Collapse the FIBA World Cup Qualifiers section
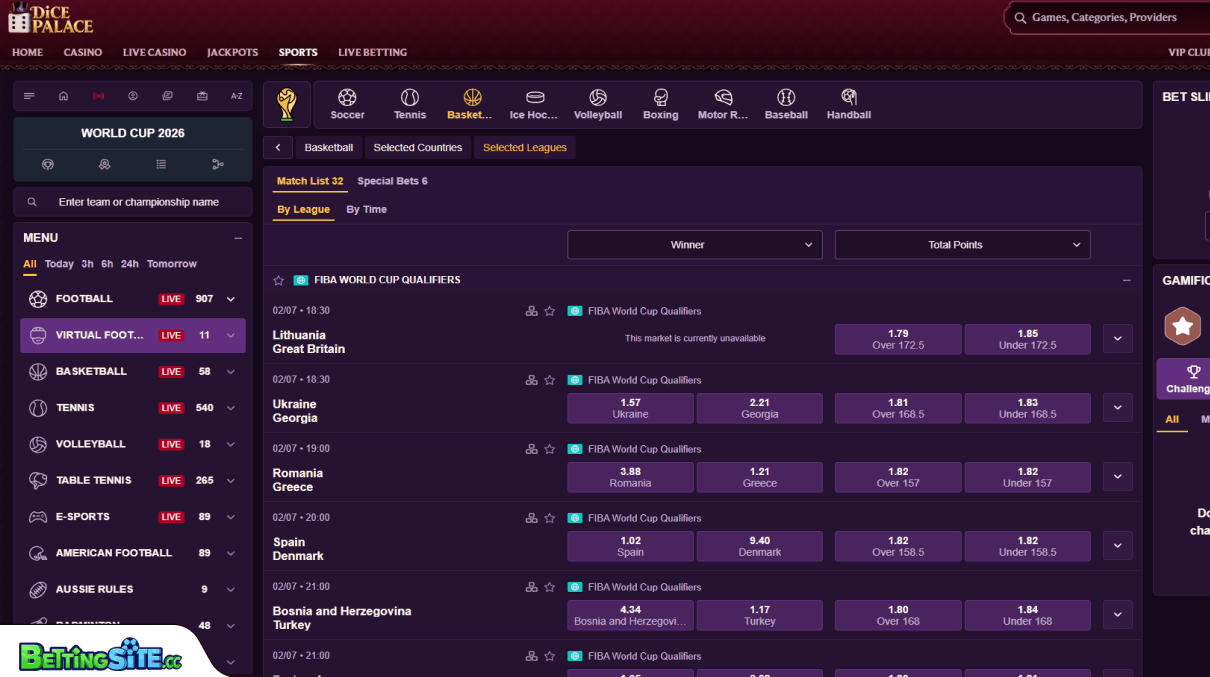 [1127, 280]
